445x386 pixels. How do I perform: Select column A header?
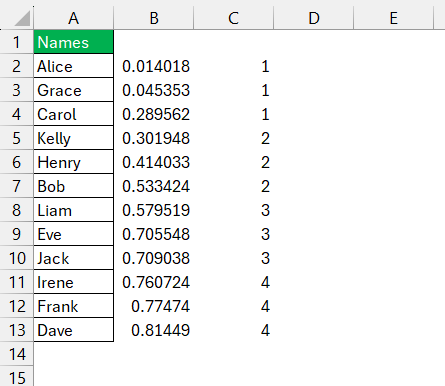point(74,18)
